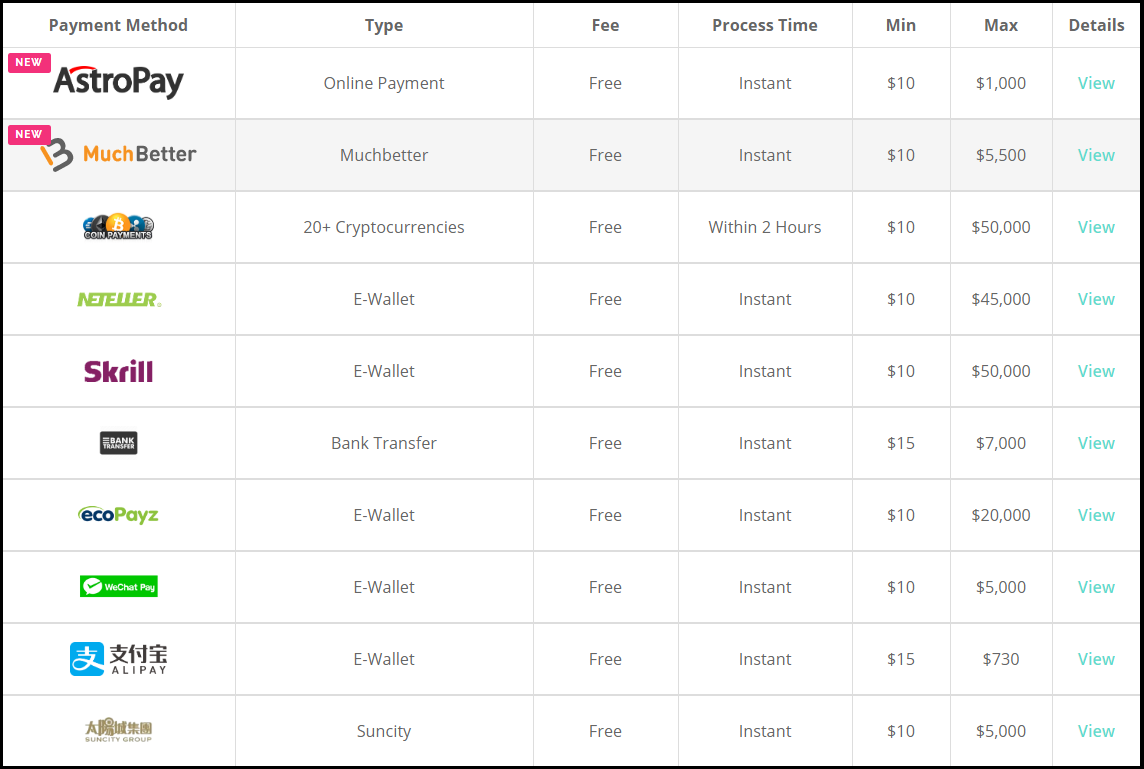The width and height of the screenshot is (1144, 769).
Task: Select the ecoPayz logo
Action: (x=118, y=515)
